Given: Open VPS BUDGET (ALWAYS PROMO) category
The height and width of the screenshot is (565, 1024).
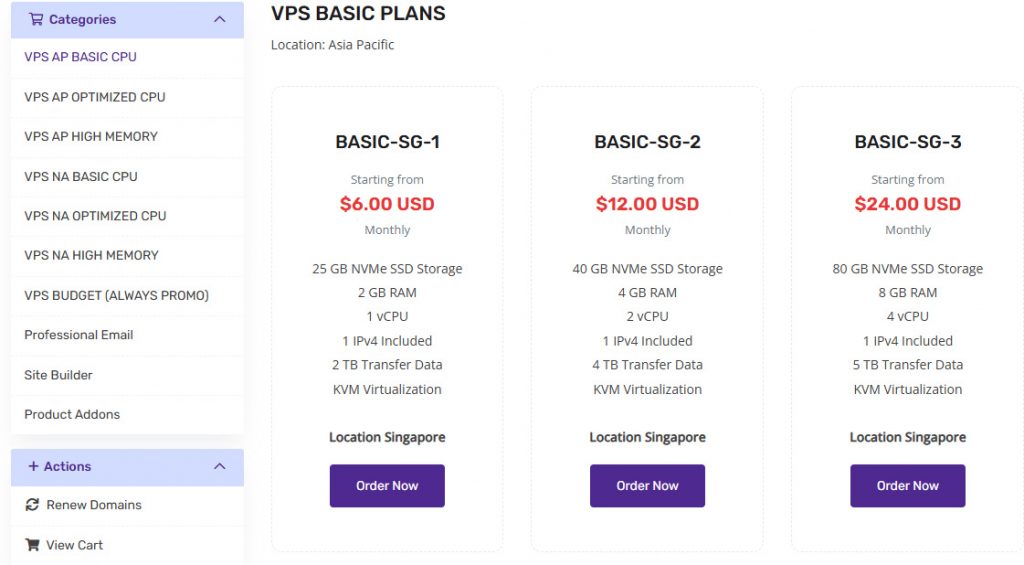Looking at the screenshot, I should [116, 295].
